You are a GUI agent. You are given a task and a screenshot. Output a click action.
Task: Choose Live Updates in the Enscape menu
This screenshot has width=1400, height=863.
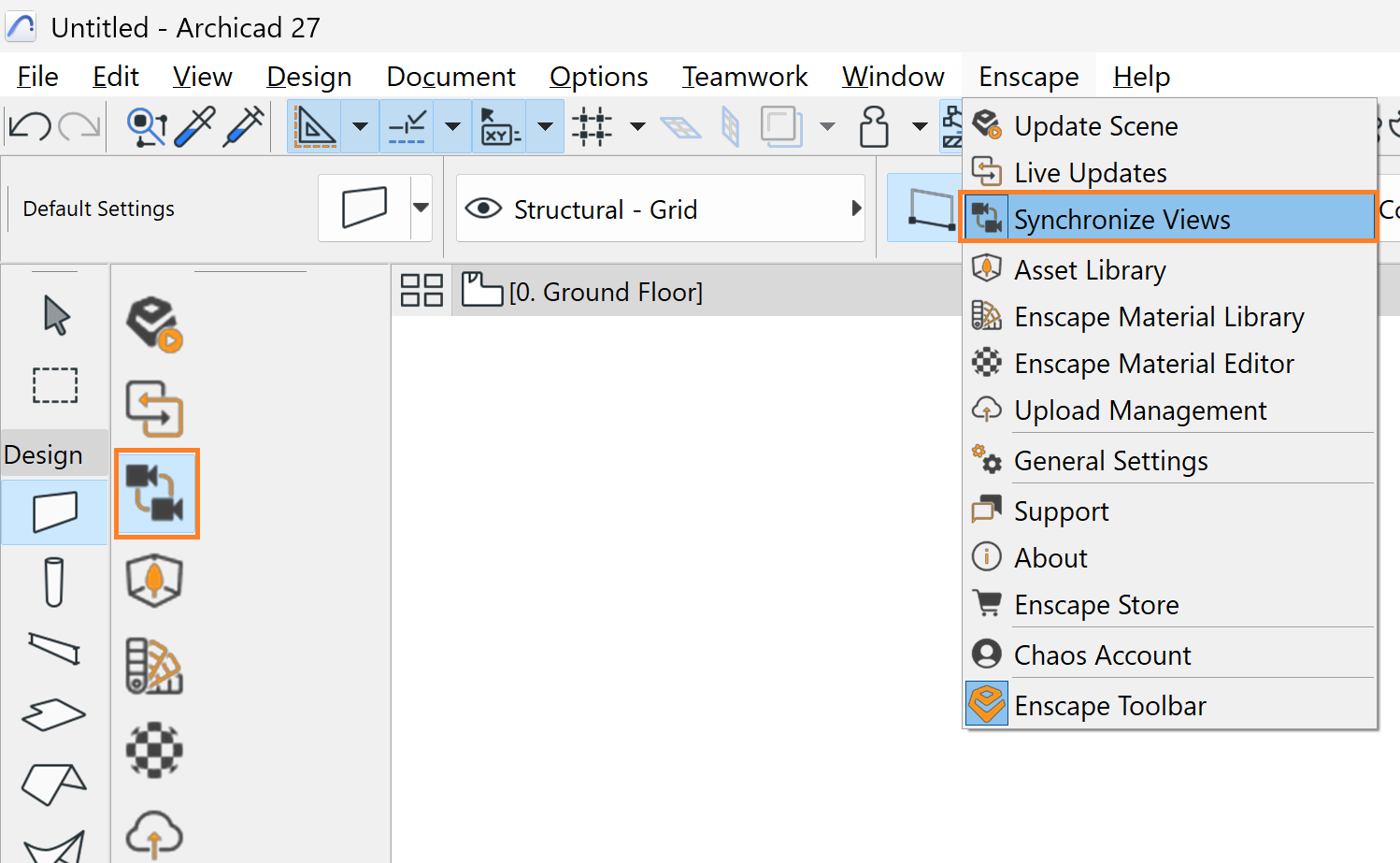click(1170, 173)
